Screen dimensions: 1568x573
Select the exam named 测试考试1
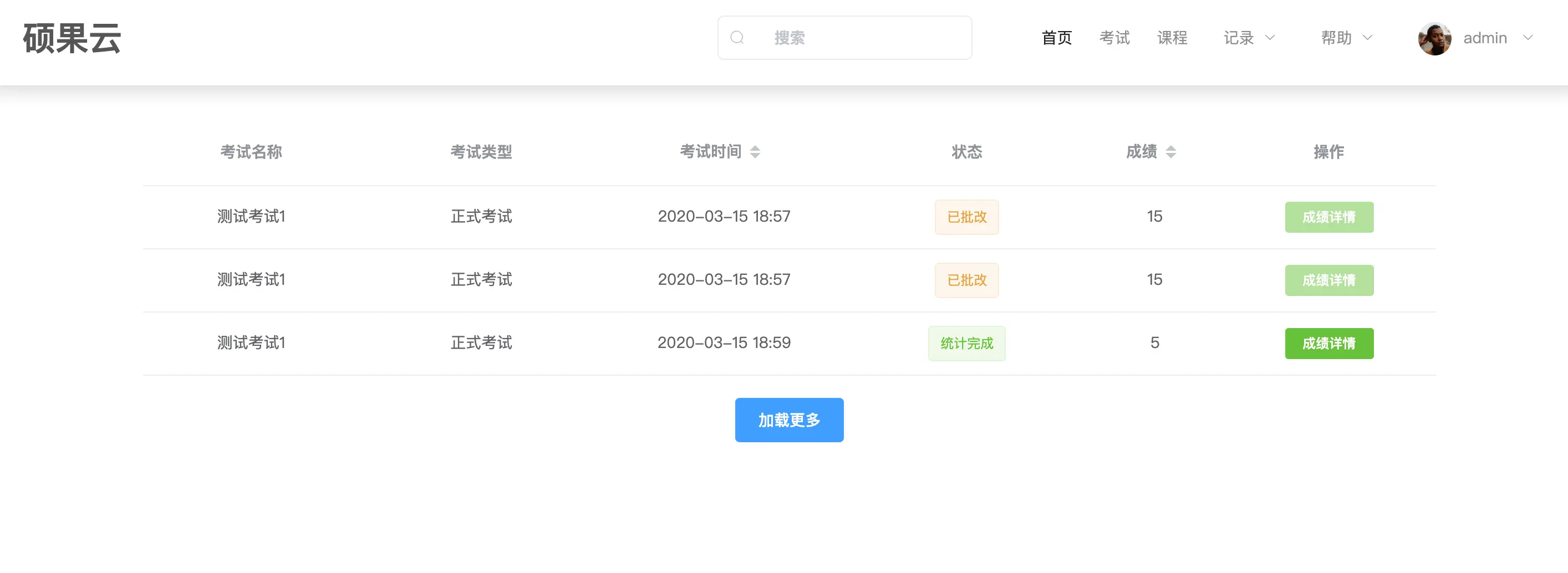coord(250,217)
